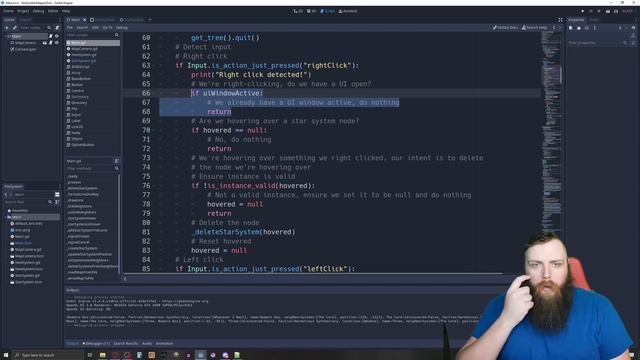
Task: Open Windows Start menu
Action: [6, 355]
